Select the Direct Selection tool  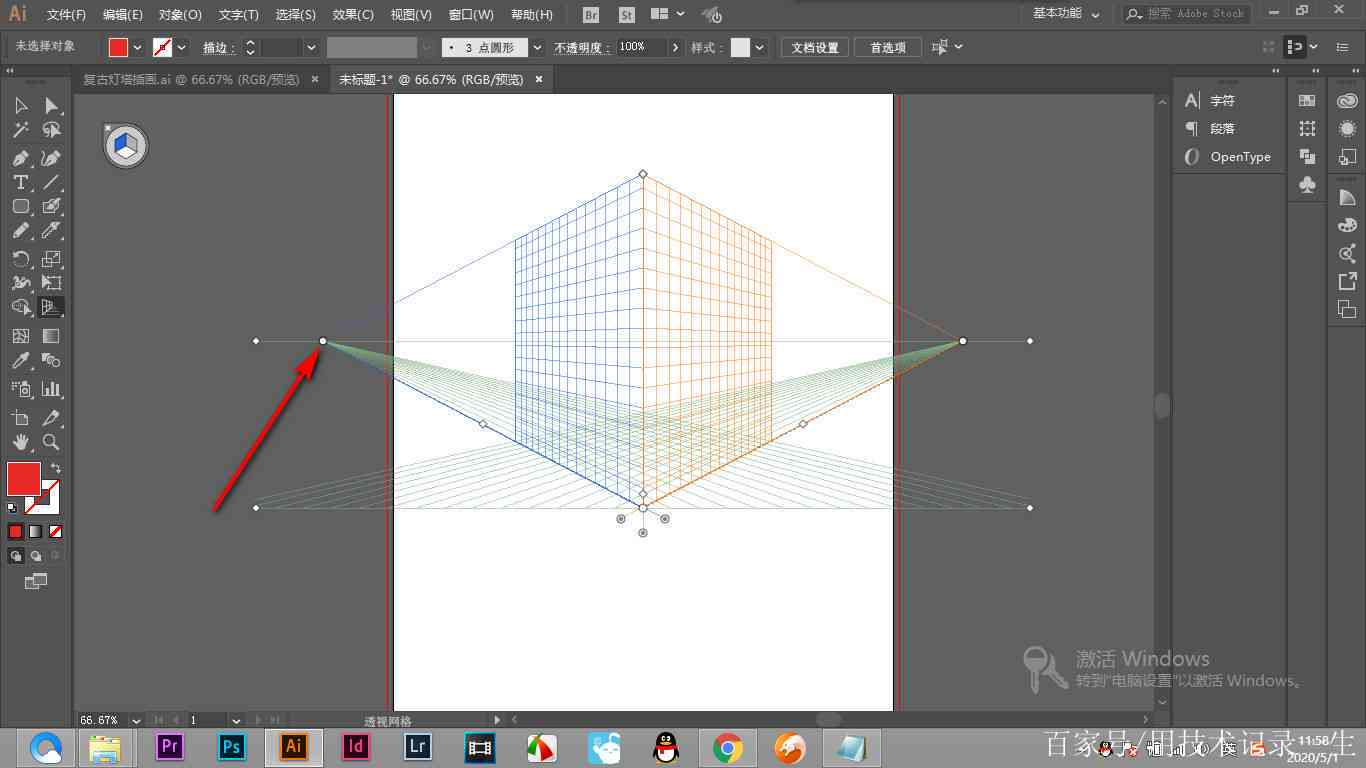tap(51, 106)
